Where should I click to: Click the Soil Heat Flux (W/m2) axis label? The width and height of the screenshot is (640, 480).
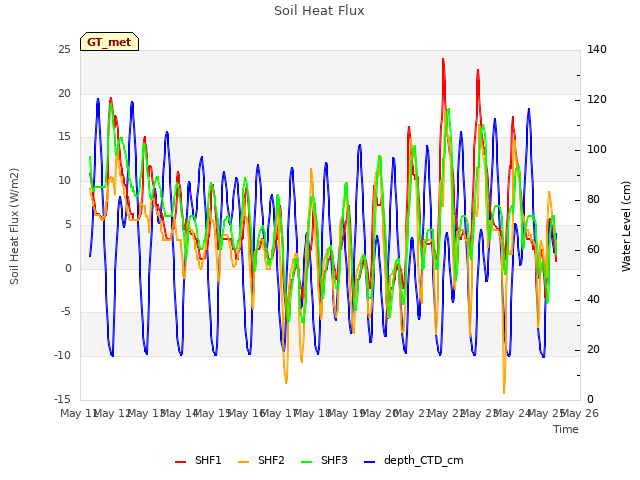coord(14,227)
